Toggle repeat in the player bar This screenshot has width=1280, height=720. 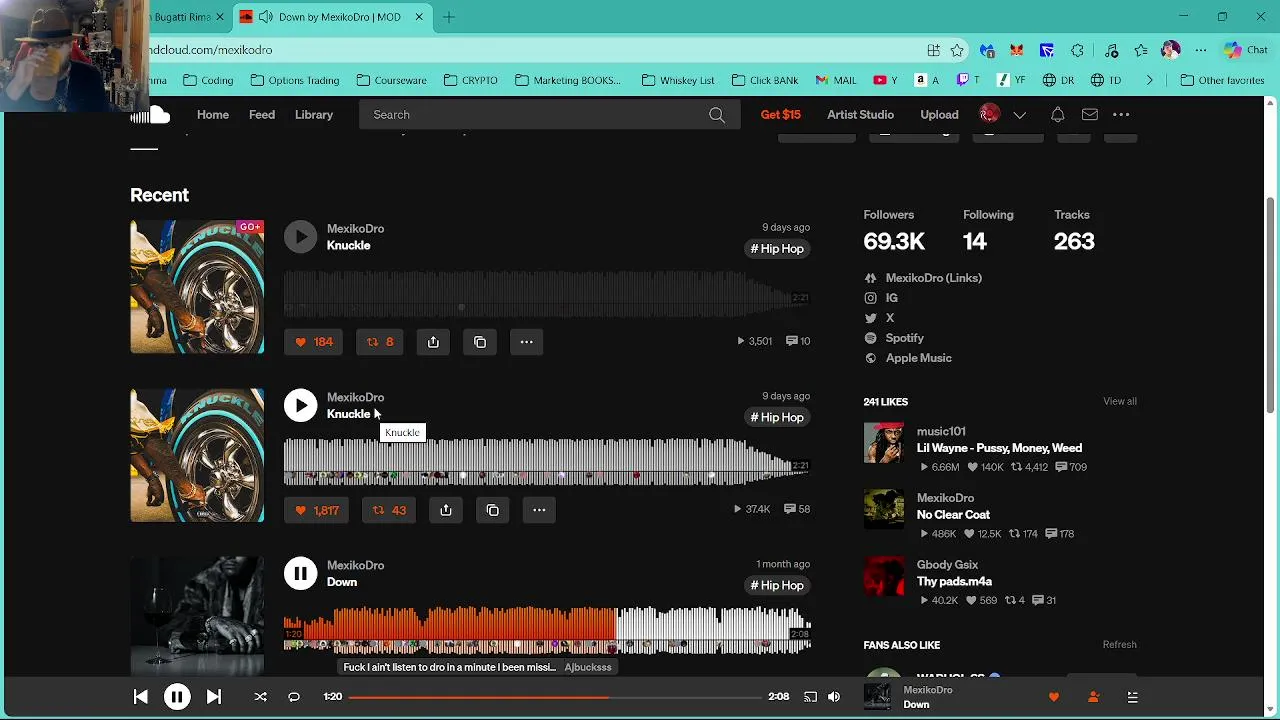tap(294, 697)
